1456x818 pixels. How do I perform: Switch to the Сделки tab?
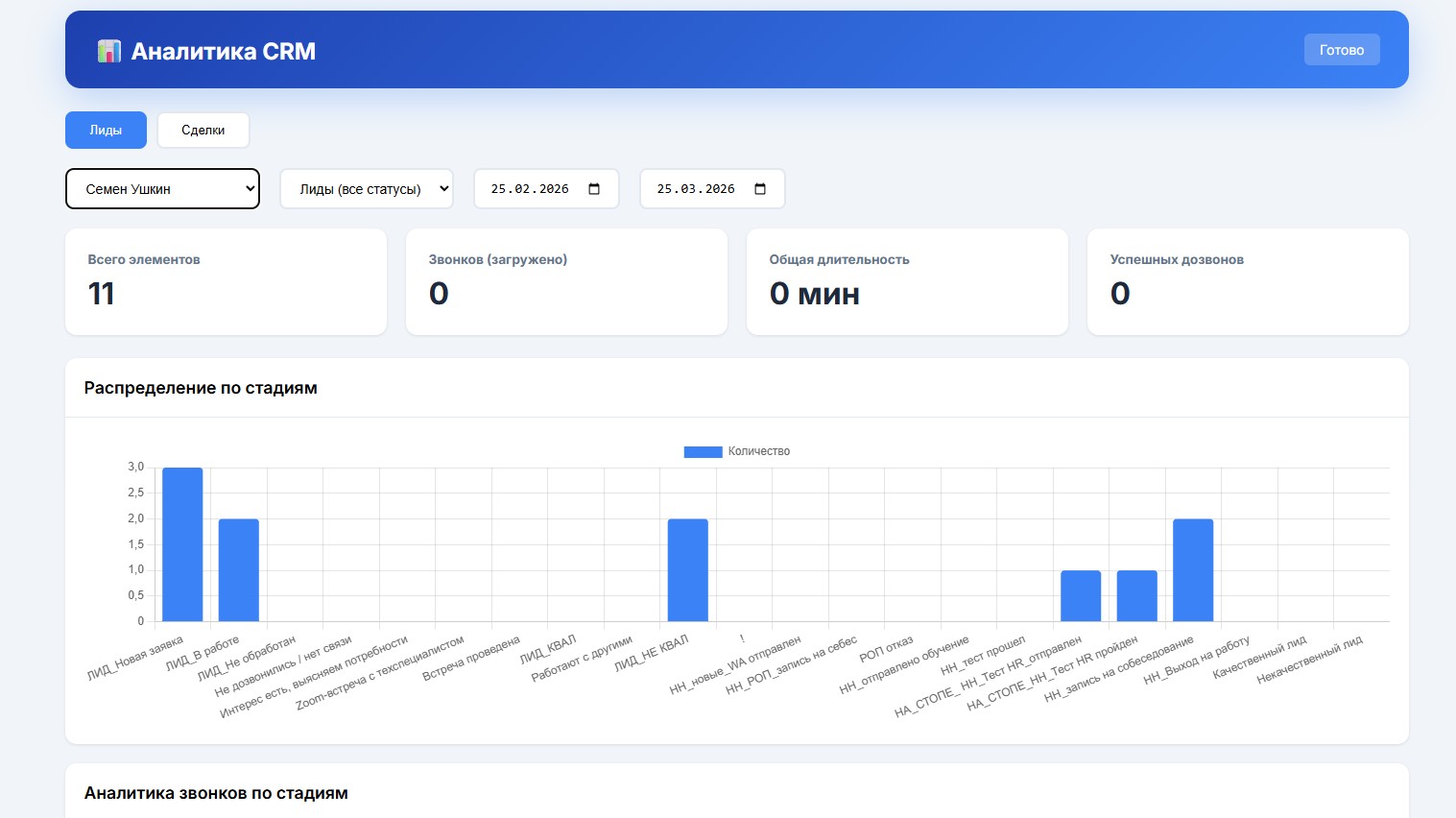[x=203, y=131]
